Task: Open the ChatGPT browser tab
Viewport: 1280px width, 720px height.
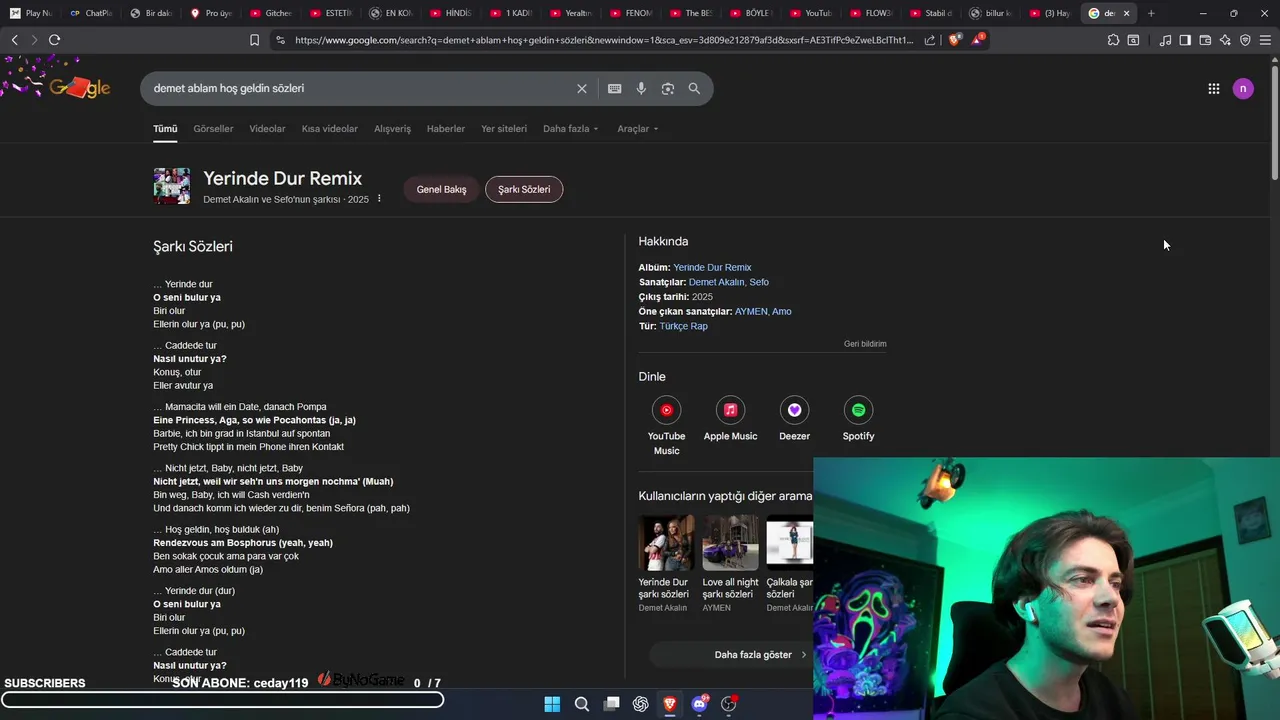Action: coord(91,13)
